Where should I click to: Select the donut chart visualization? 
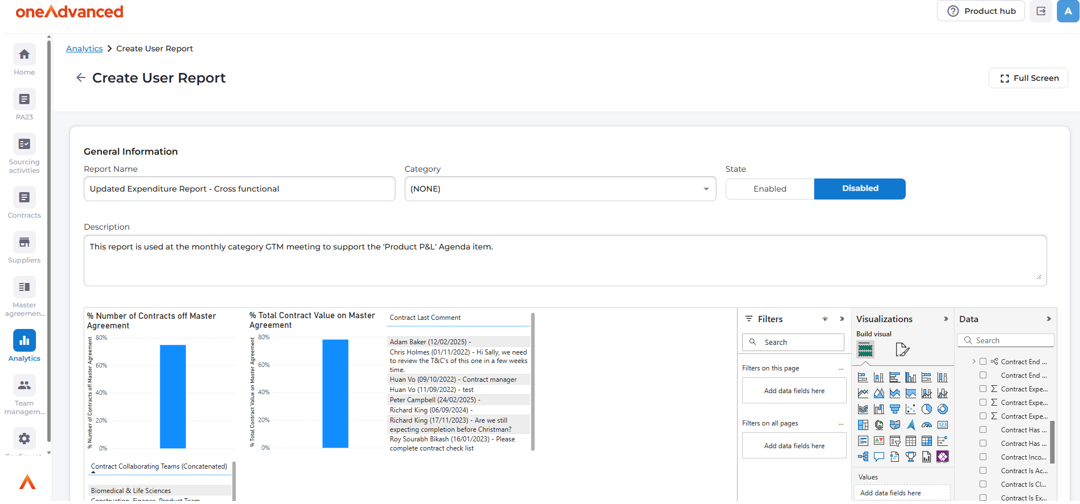(942, 409)
